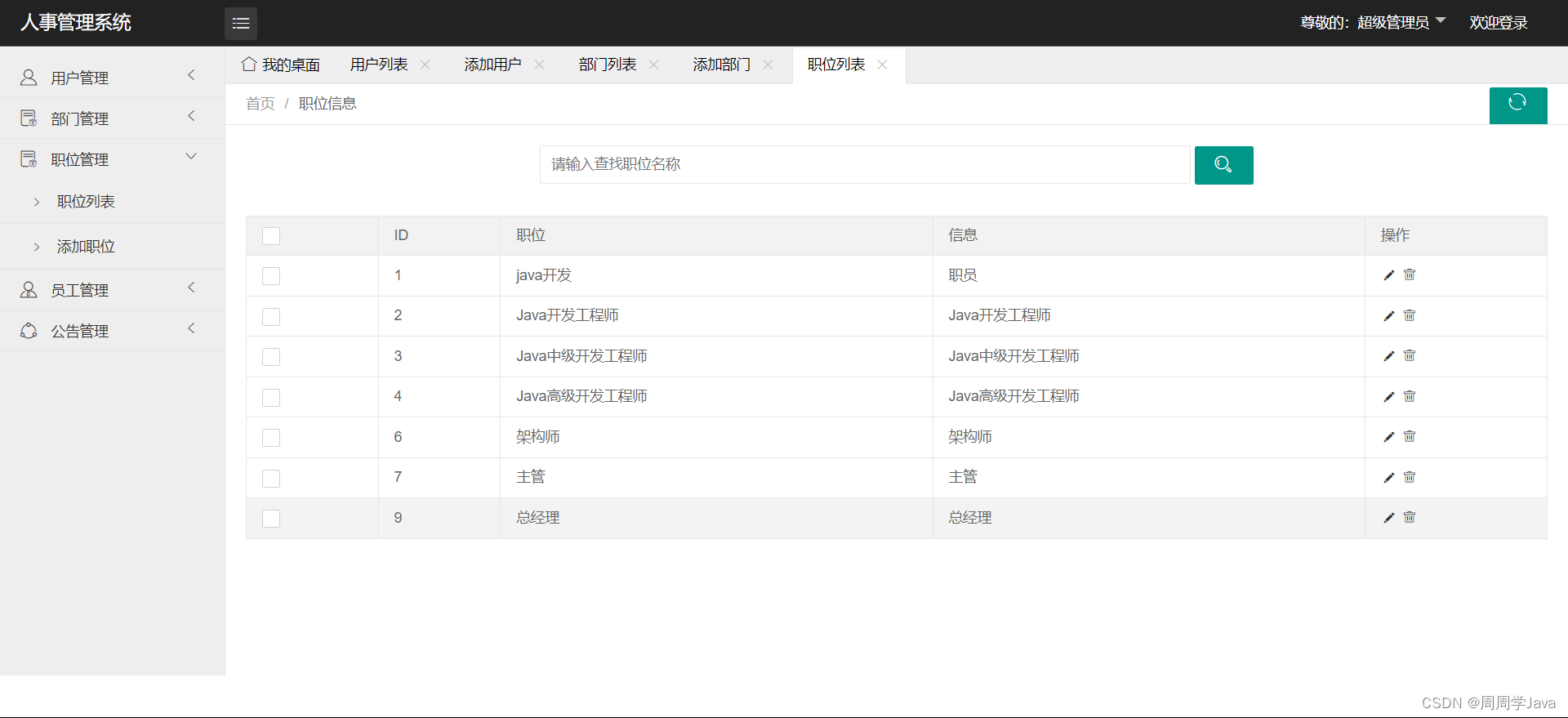Click the 员工管理 person icon

29,290
